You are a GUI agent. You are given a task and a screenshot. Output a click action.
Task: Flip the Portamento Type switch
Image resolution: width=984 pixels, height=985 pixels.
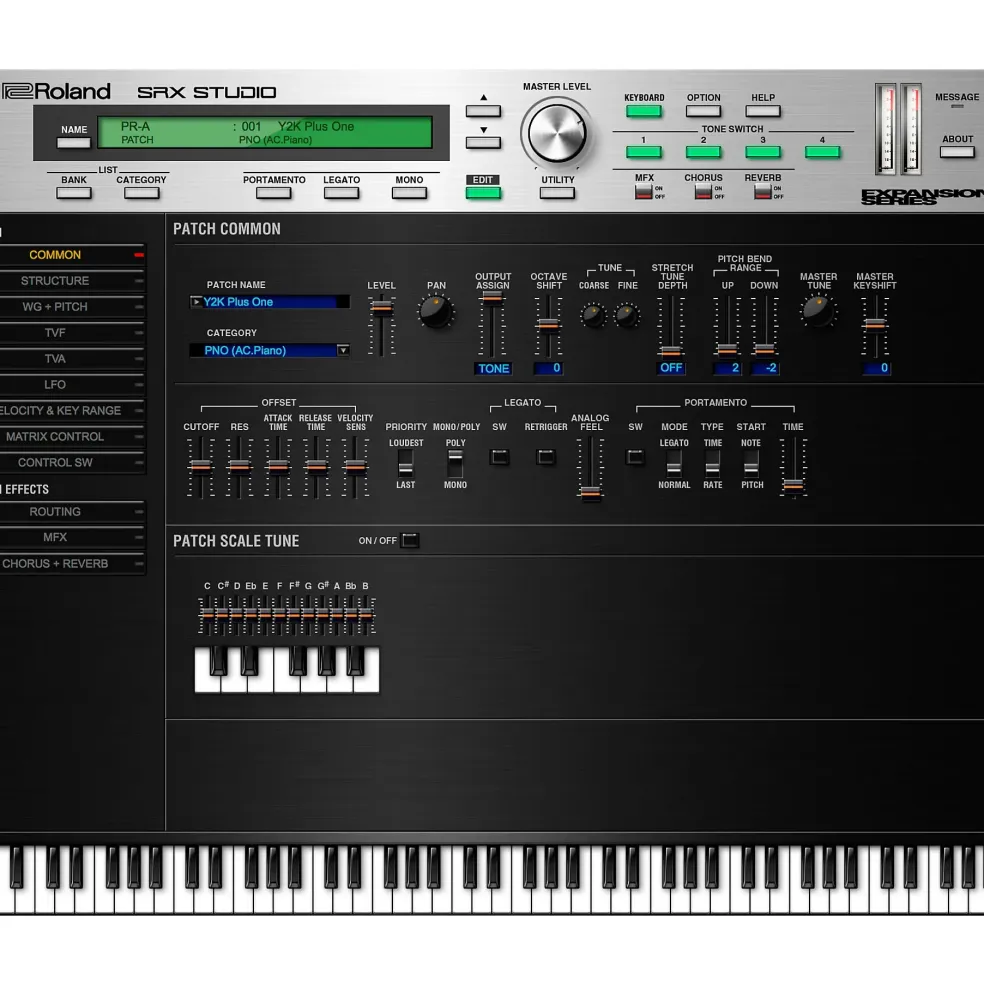(712, 464)
